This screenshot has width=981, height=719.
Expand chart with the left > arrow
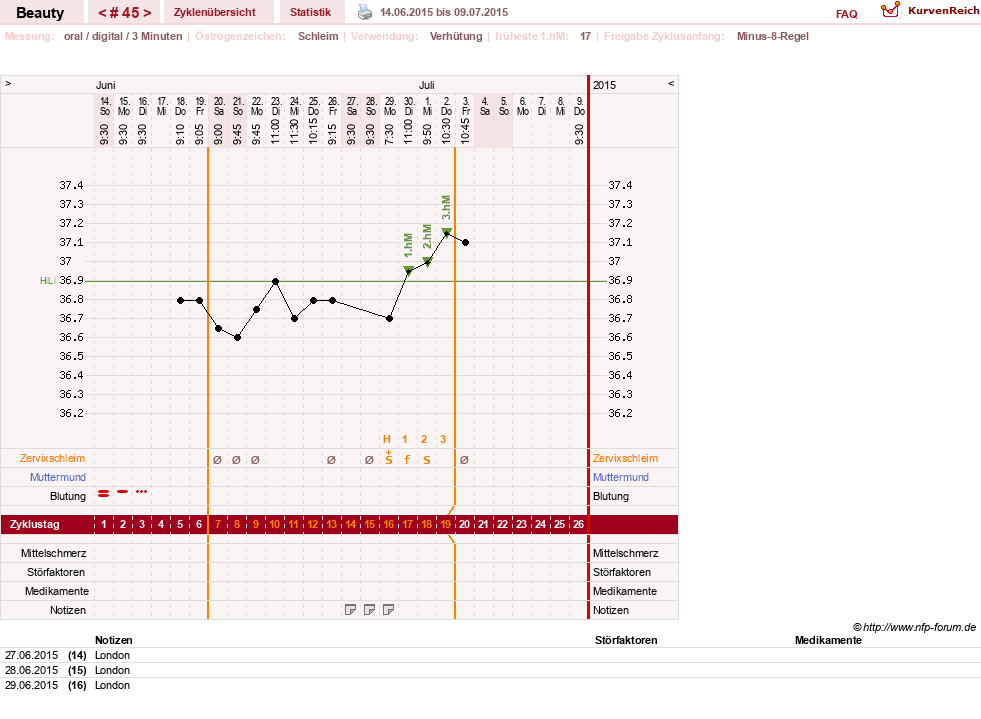(x=8, y=83)
